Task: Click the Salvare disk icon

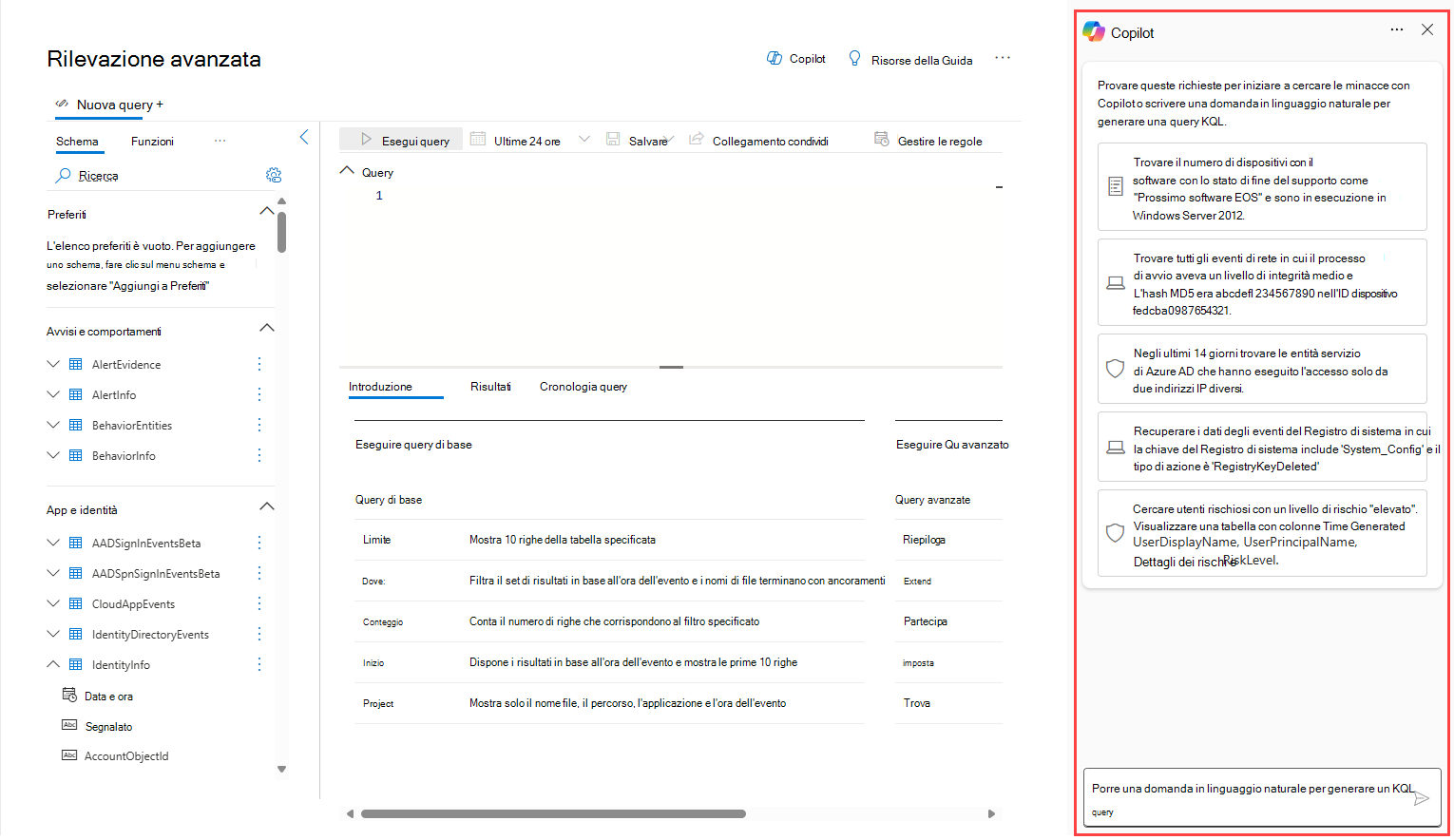Action: [x=613, y=139]
